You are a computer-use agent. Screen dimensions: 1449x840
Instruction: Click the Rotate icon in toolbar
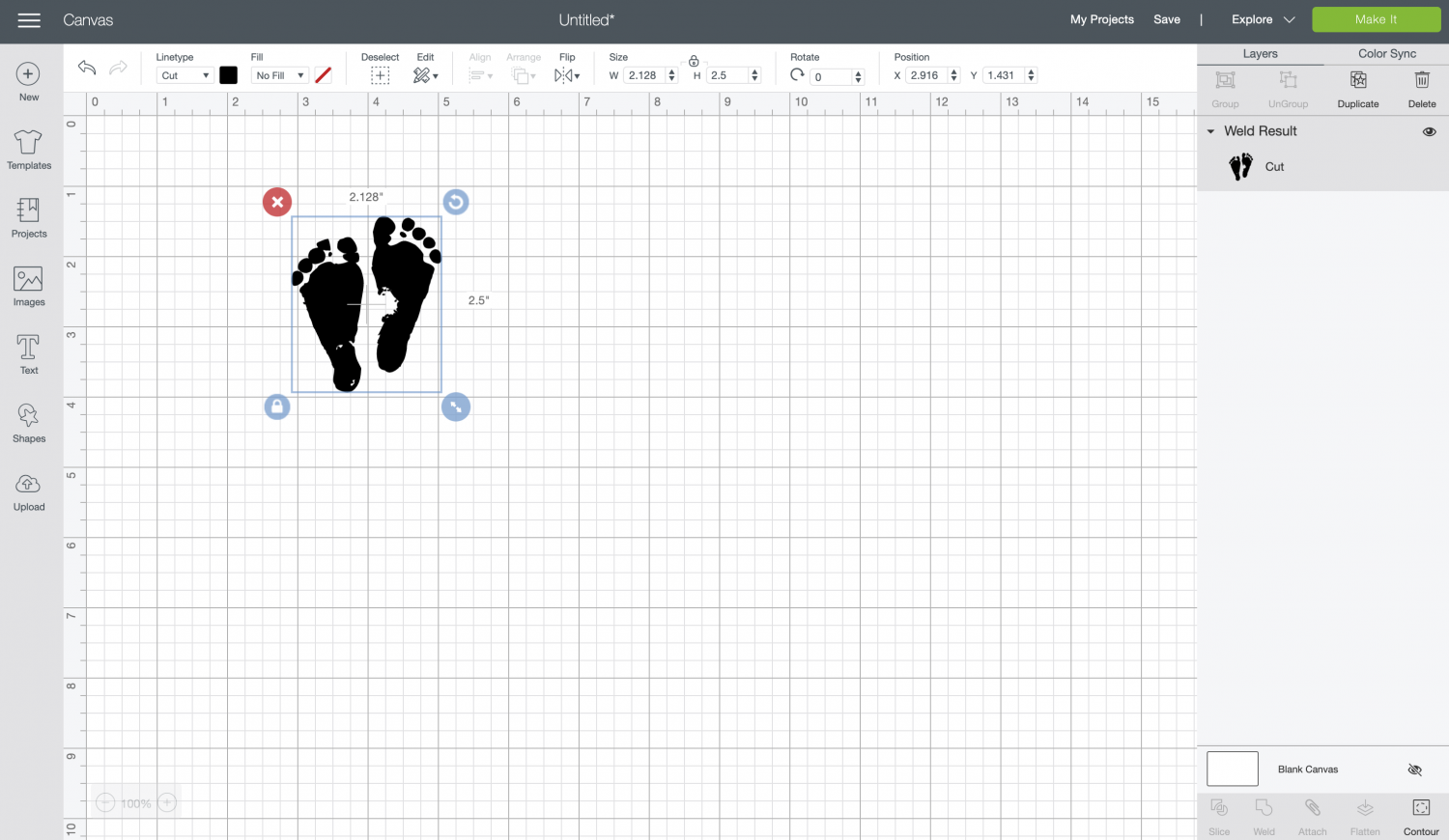coord(797,74)
